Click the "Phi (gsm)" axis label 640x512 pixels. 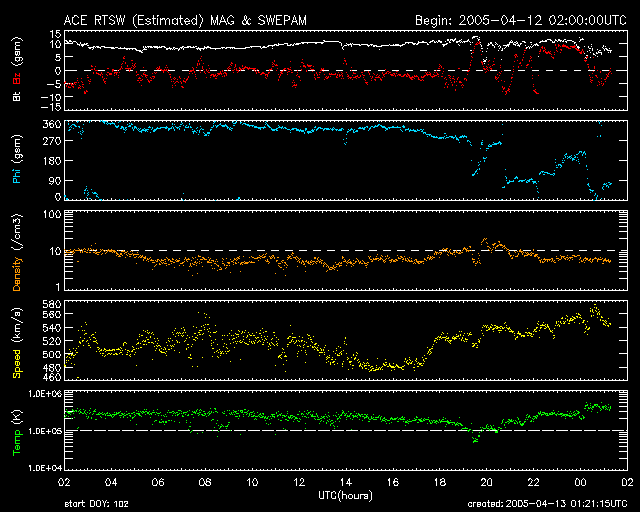click(x=17, y=159)
